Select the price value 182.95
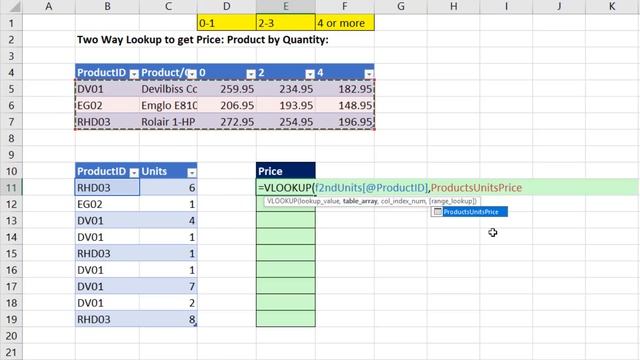640x360 pixels. click(x=345, y=89)
